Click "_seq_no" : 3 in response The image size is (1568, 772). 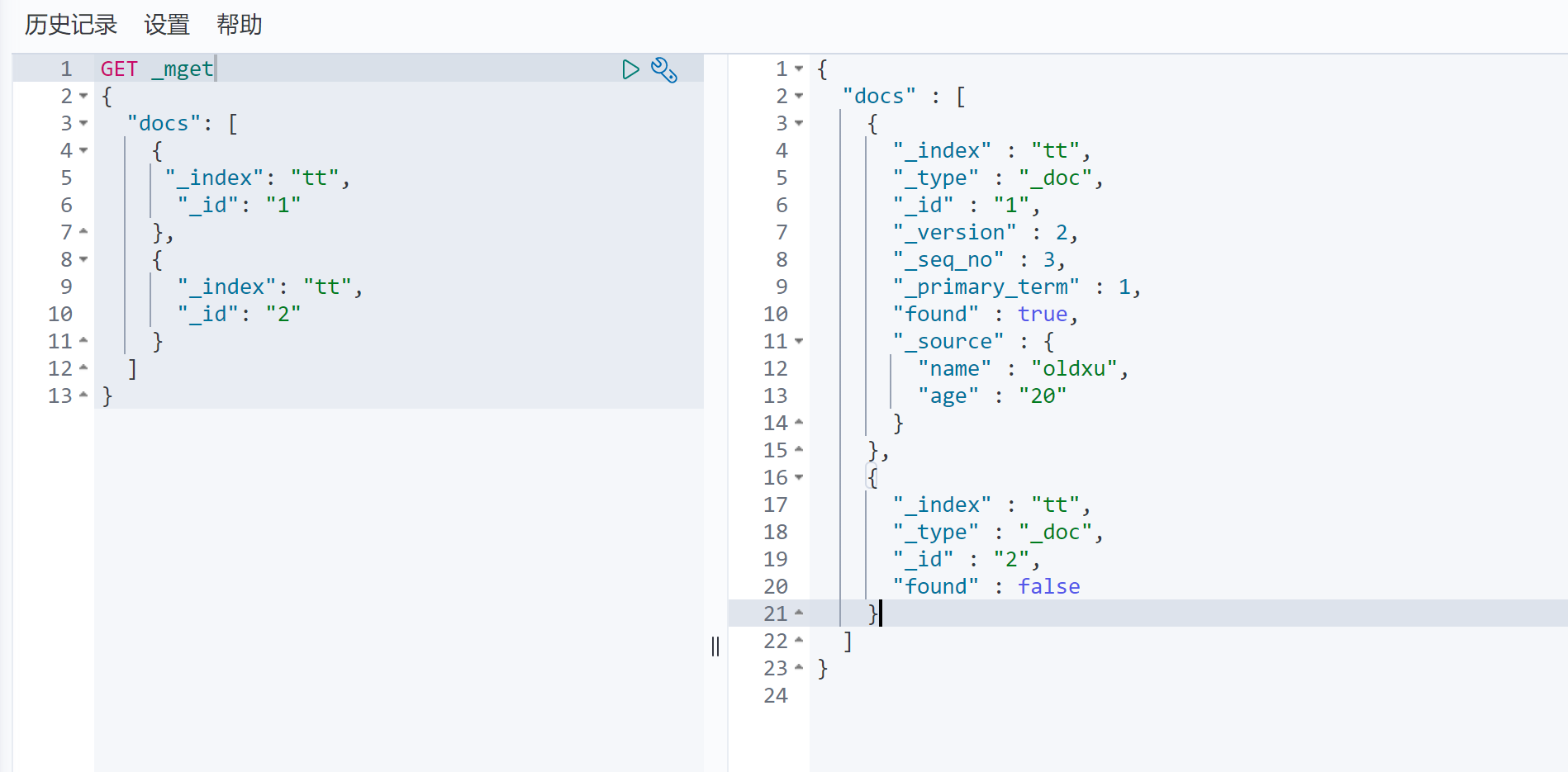[974, 260]
